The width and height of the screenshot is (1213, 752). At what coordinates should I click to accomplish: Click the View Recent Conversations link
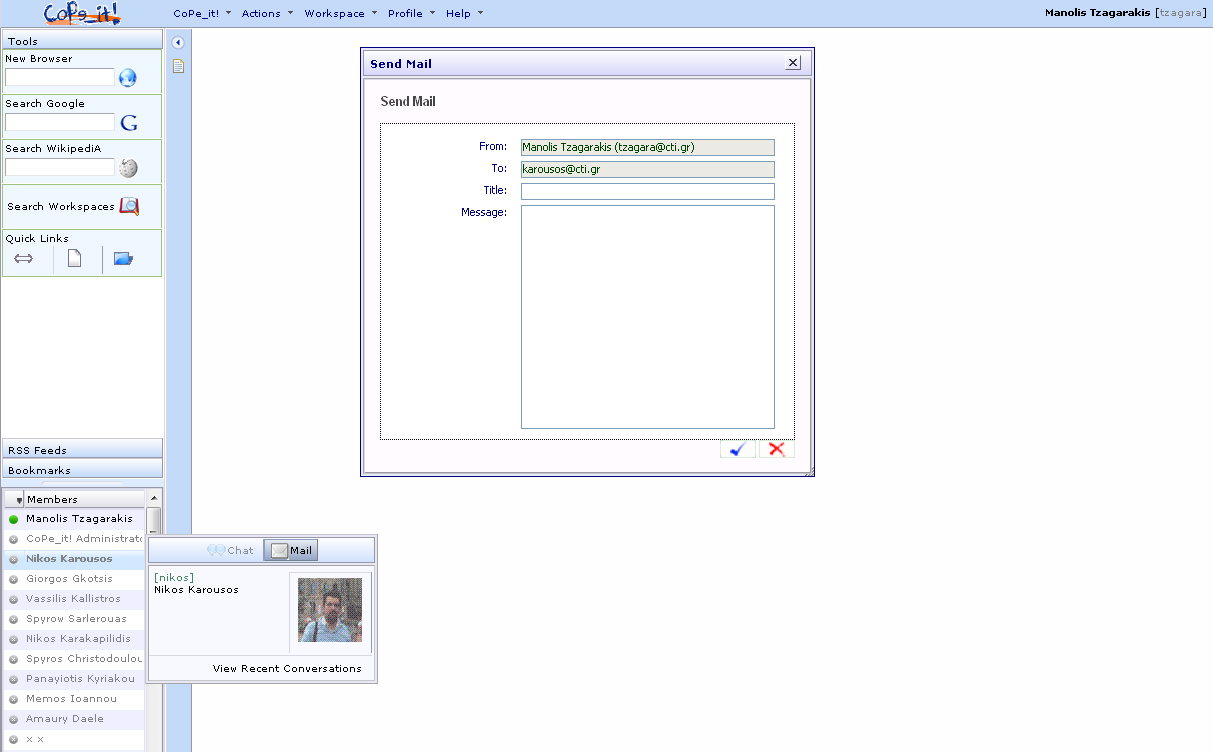pos(287,668)
